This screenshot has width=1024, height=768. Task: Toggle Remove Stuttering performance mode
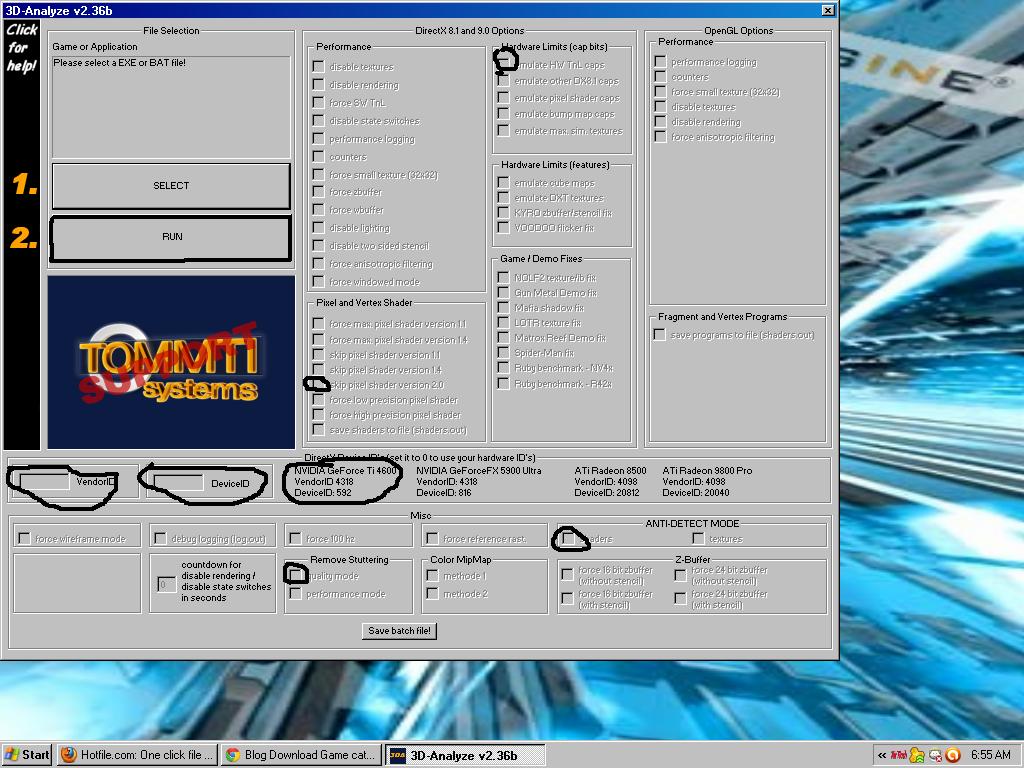tap(296, 594)
